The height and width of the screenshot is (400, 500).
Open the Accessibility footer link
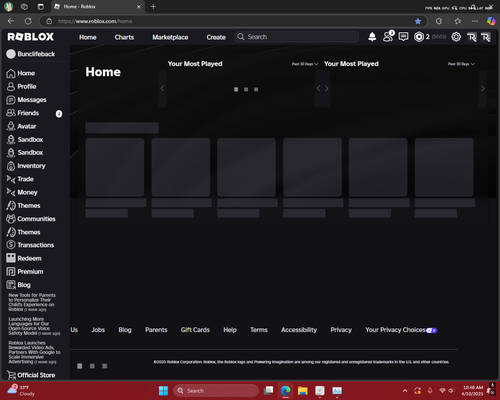click(x=299, y=330)
